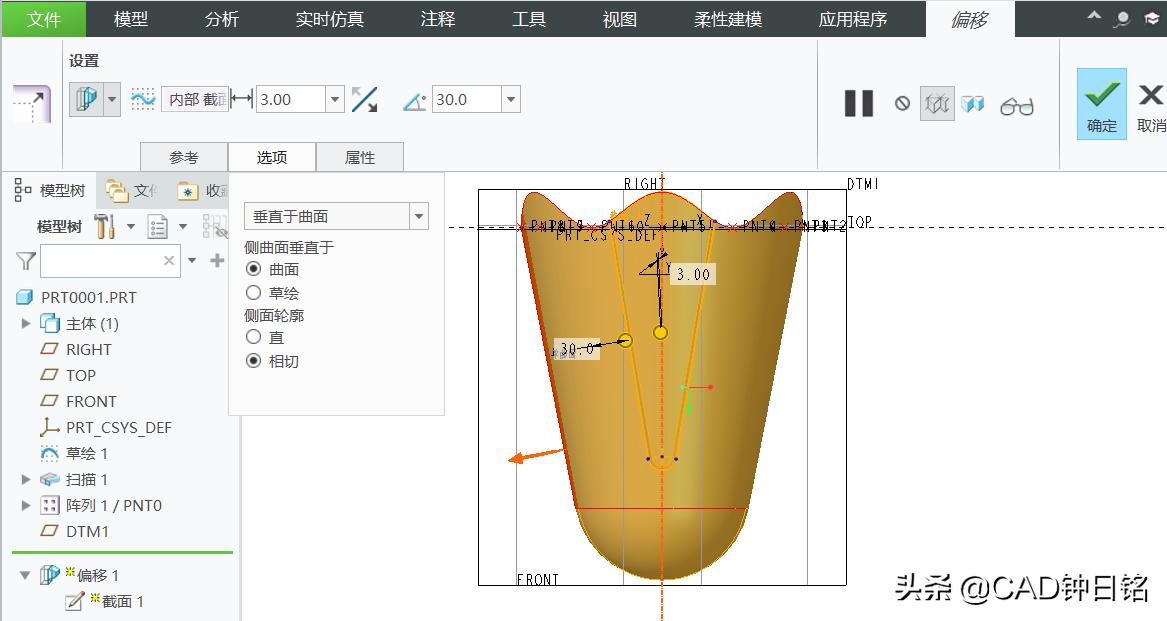1167x621 pixels.
Task: Open the 工具 ribbon tab
Action: tap(529, 19)
